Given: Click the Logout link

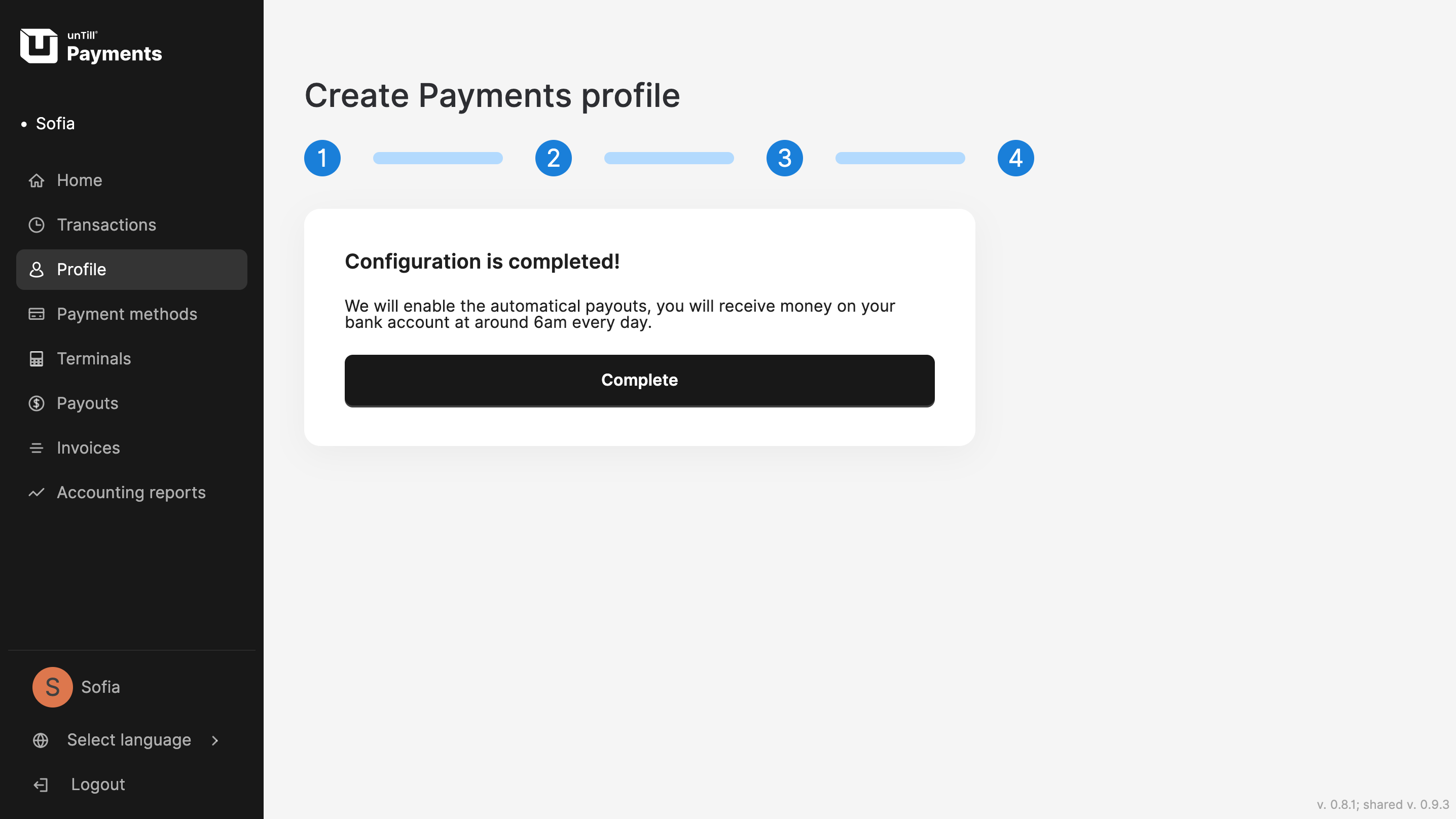Looking at the screenshot, I should [x=98, y=785].
